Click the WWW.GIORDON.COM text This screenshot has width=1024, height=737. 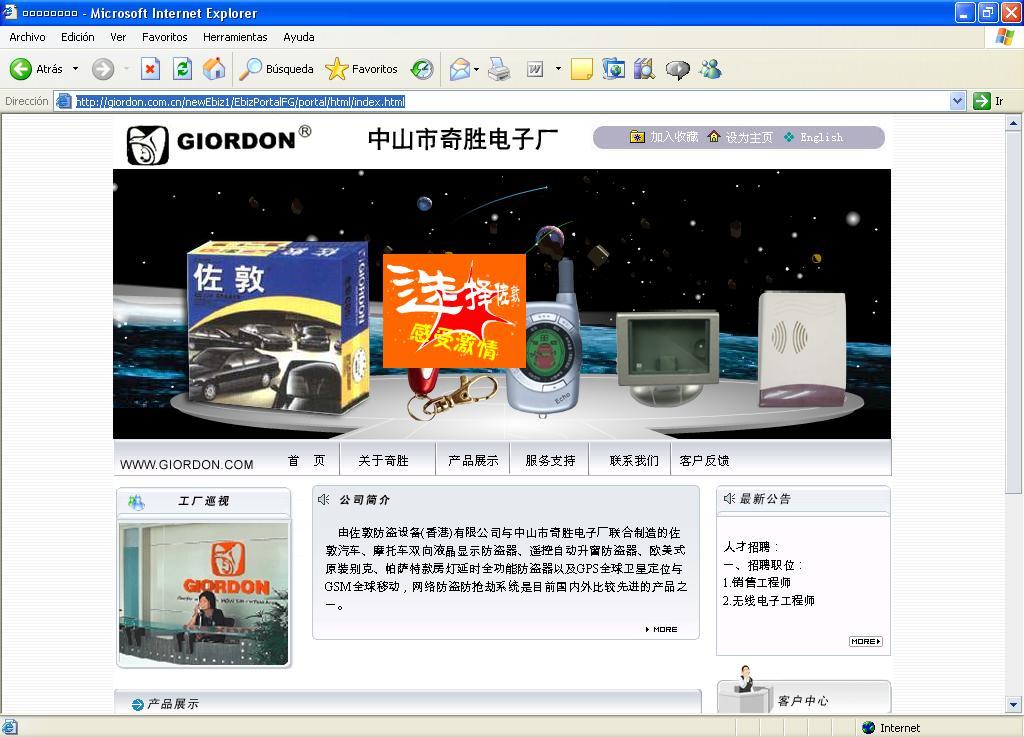(x=187, y=465)
